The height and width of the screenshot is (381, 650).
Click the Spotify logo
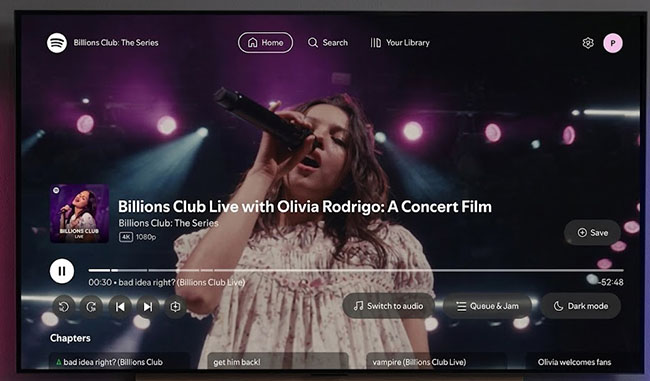click(x=57, y=43)
